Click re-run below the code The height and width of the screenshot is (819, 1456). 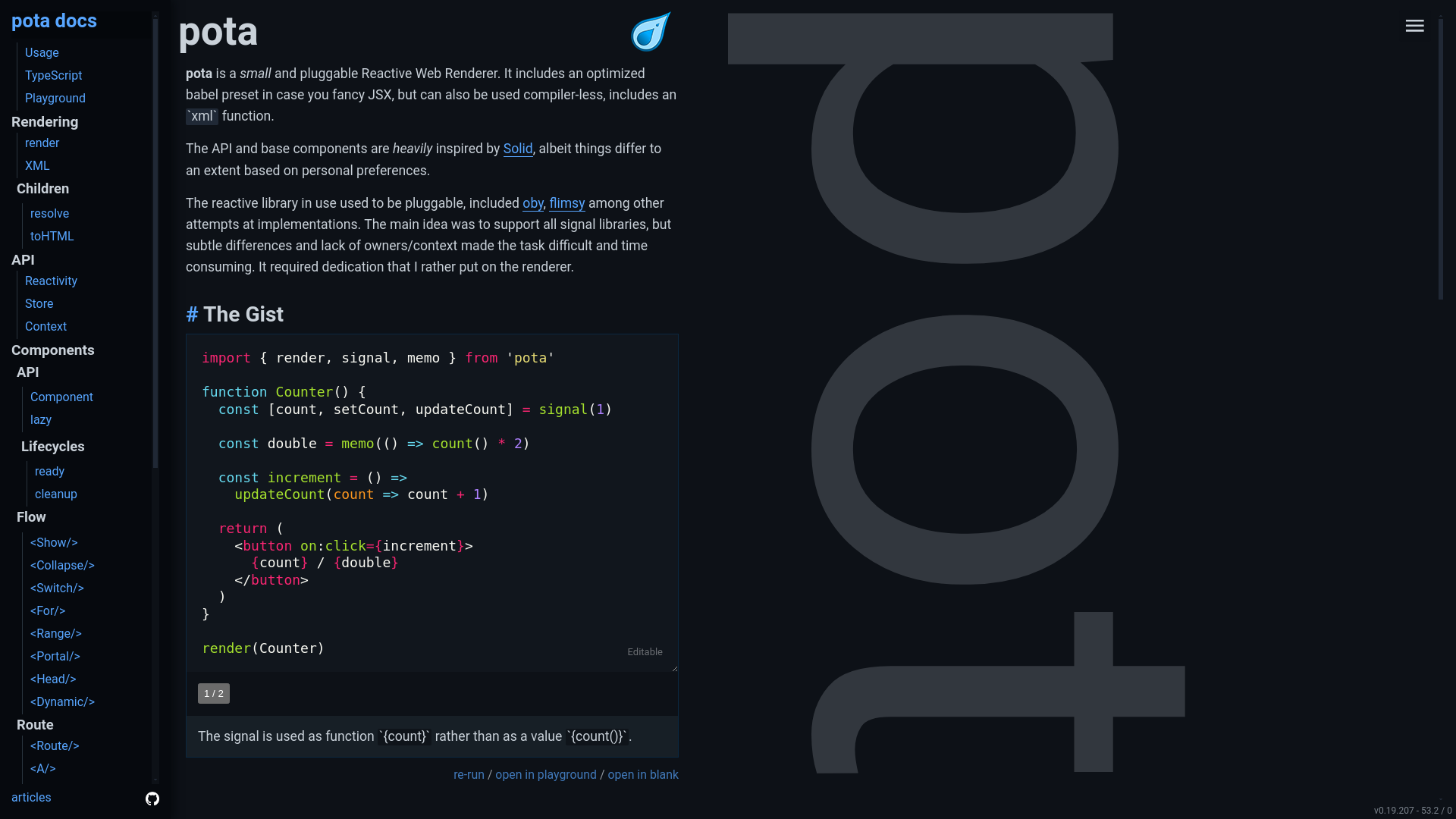coord(469,774)
